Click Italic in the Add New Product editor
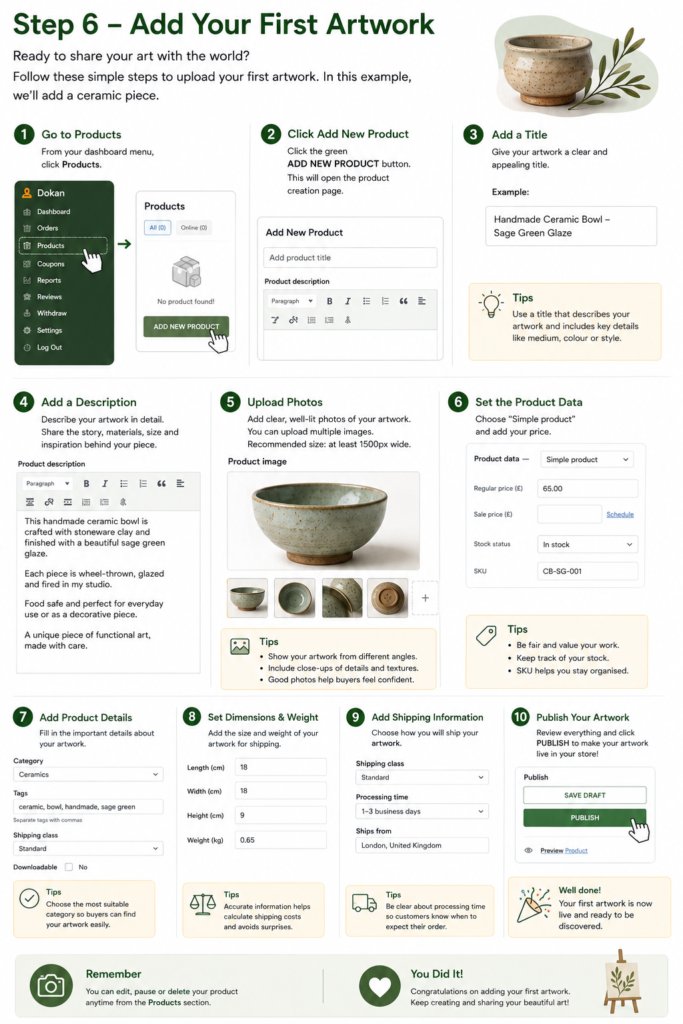 click(x=347, y=301)
